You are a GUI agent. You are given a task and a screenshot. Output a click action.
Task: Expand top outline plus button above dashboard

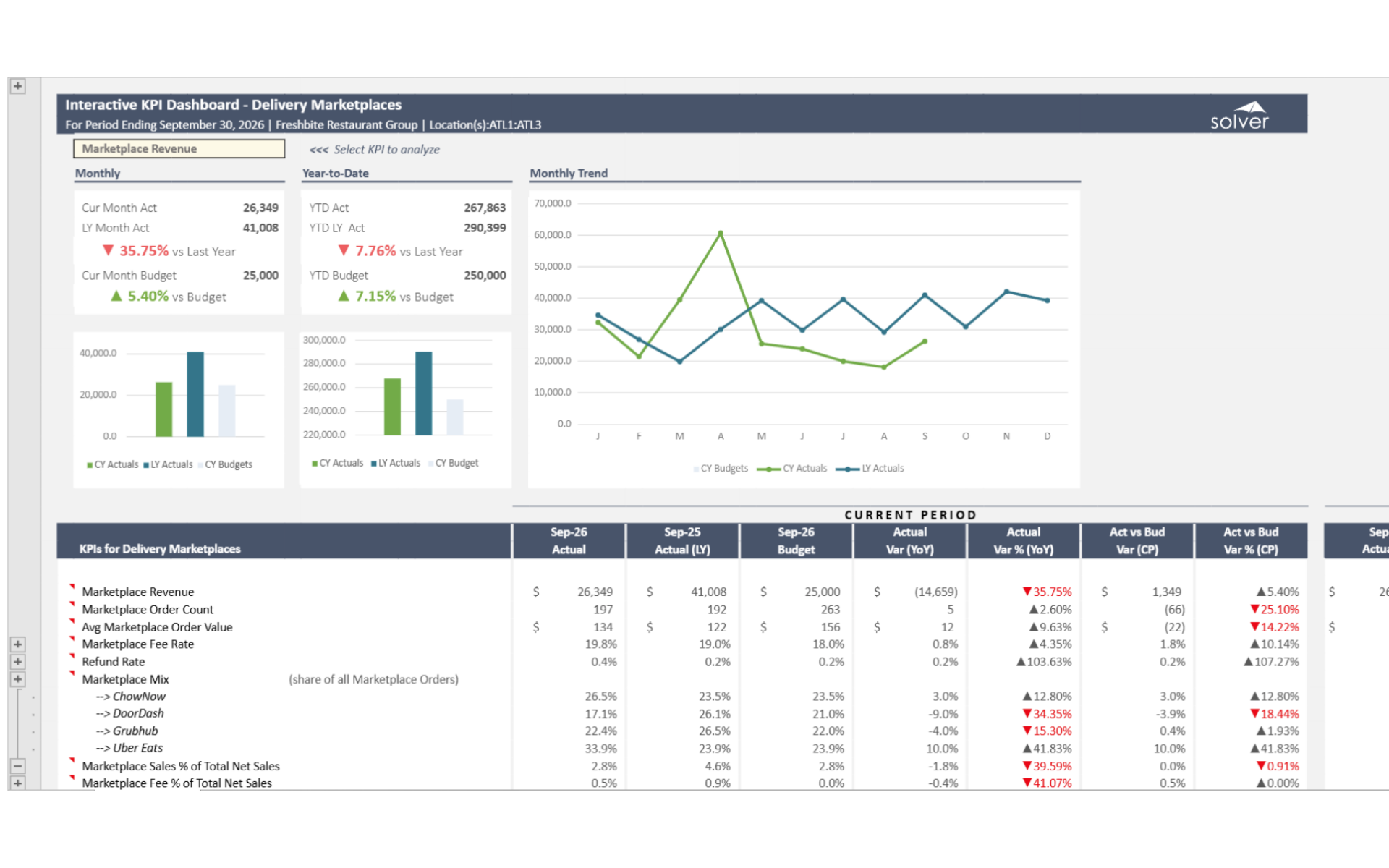[18, 86]
